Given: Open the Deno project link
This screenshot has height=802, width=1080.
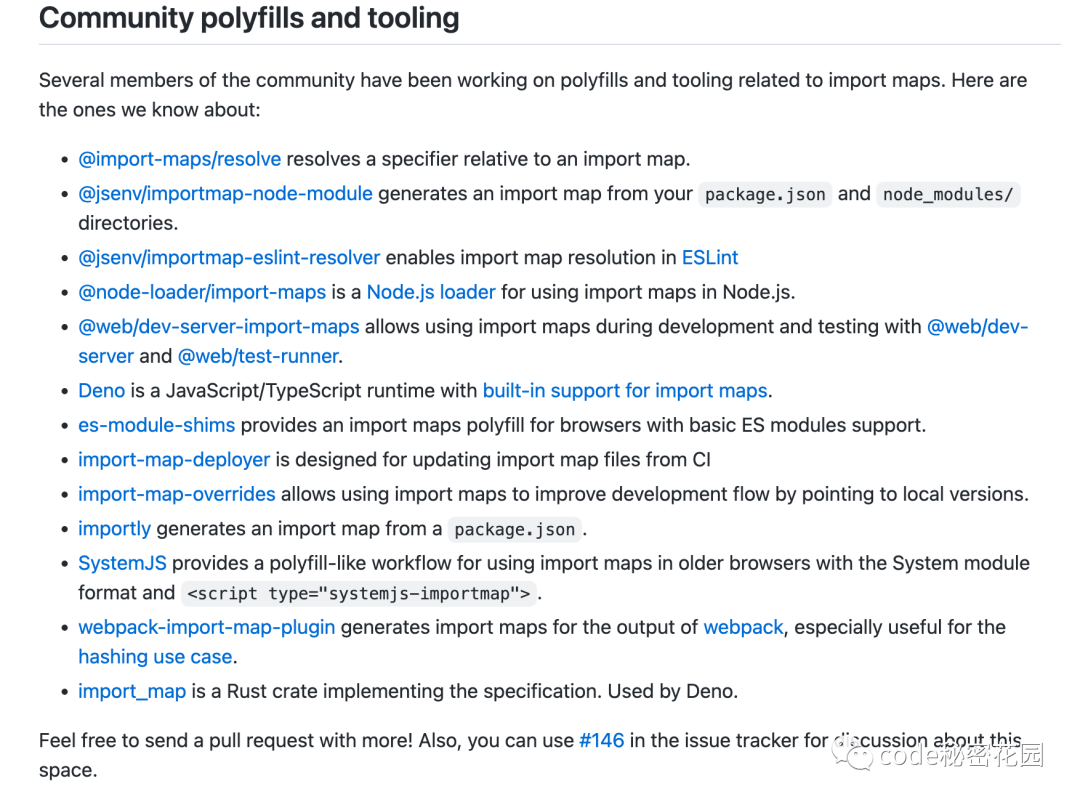Looking at the screenshot, I should click(101, 390).
